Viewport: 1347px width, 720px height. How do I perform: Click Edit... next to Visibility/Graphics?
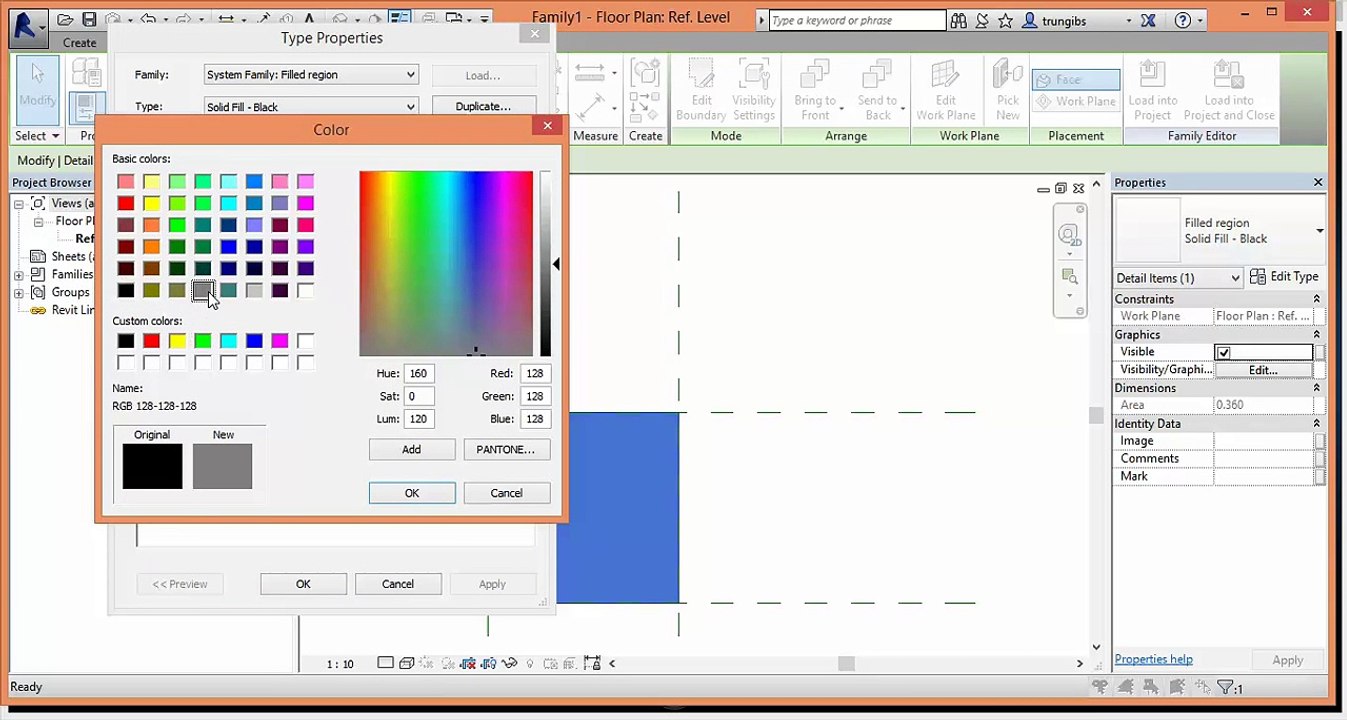click(x=1263, y=370)
